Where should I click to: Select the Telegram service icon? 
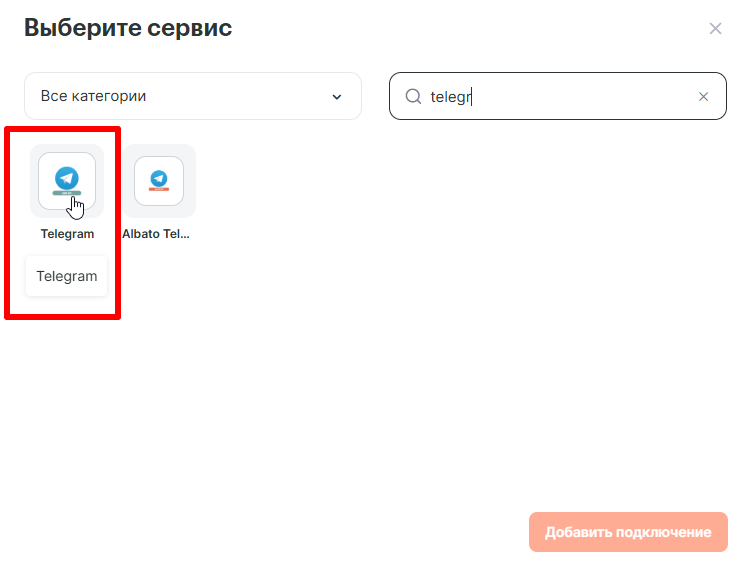[67, 181]
